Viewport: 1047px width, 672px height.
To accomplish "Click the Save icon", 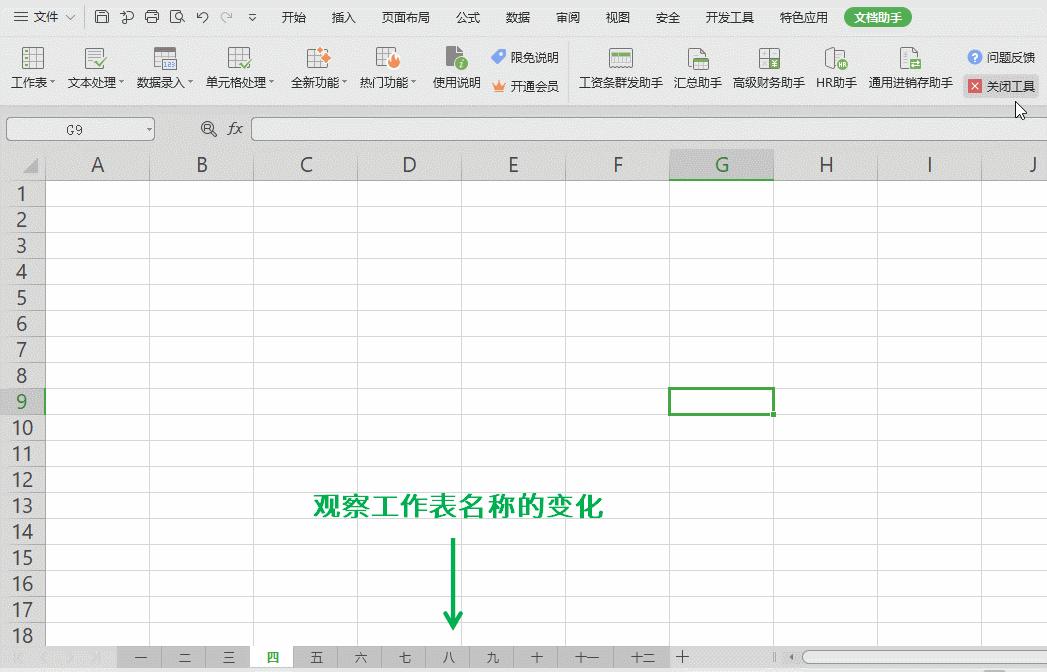I will (x=101, y=17).
